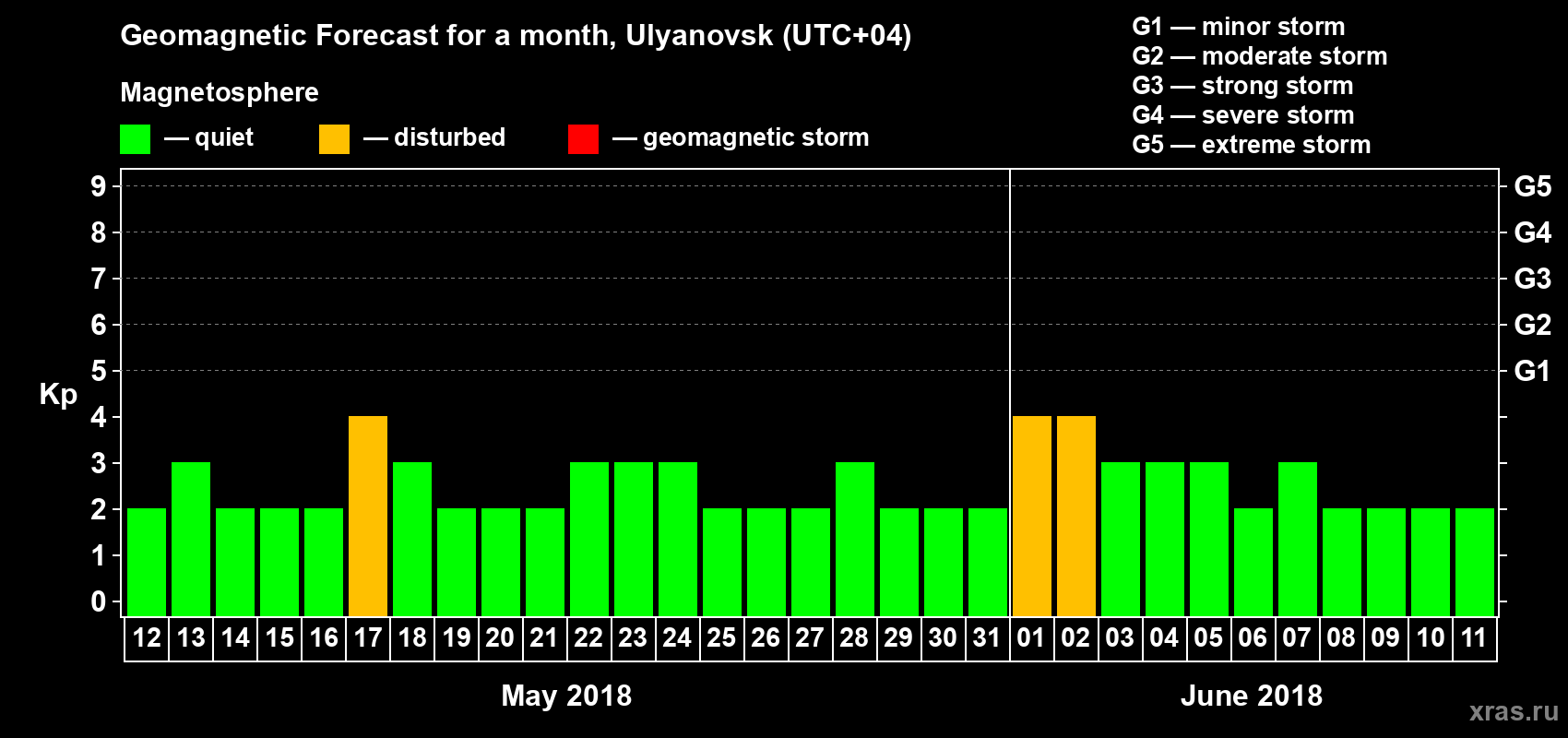Click date label 05 under June
This screenshot has height=738, width=1568.
pyautogui.click(x=1208, y=637)
